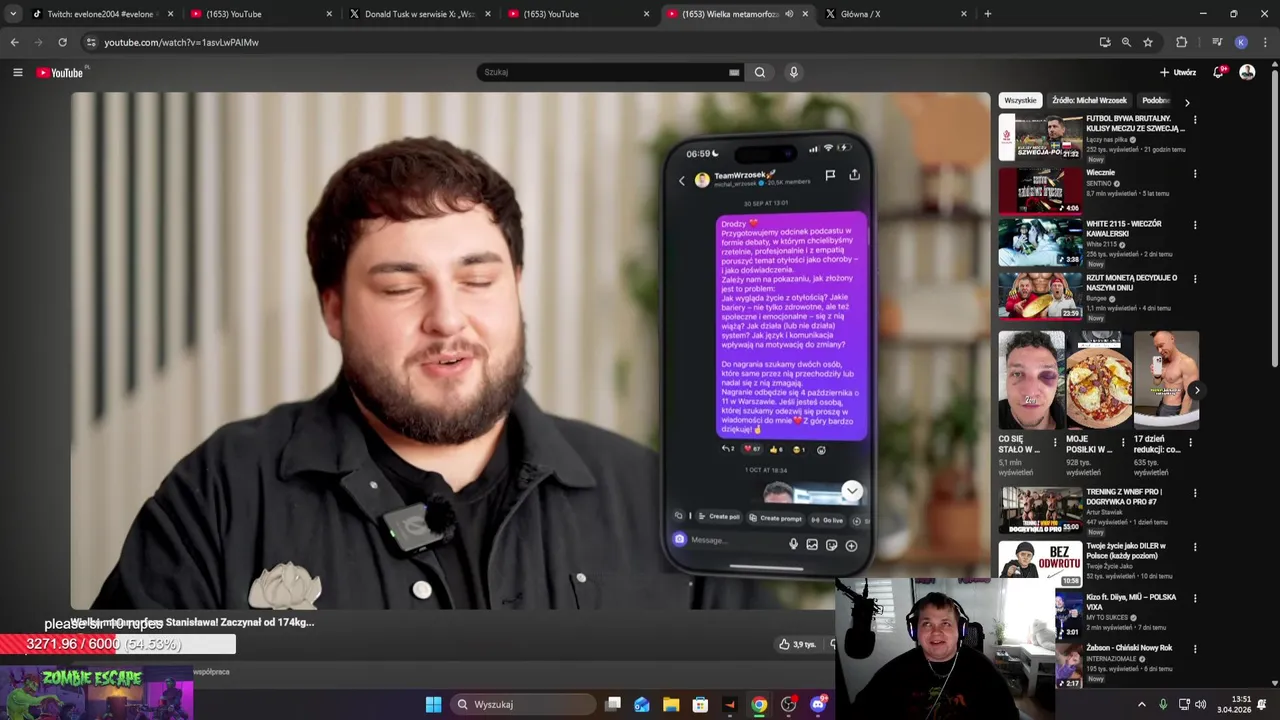Click the install/cast icon in address bar

(x=1105, y=42)
